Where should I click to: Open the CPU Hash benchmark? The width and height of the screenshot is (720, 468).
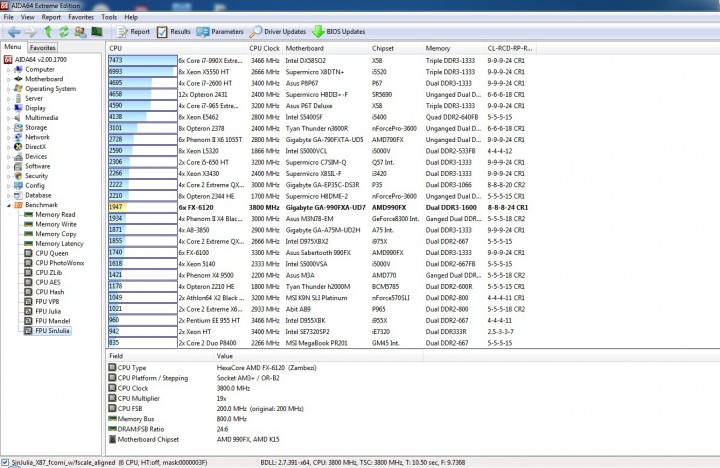click(x=45, y=292)
